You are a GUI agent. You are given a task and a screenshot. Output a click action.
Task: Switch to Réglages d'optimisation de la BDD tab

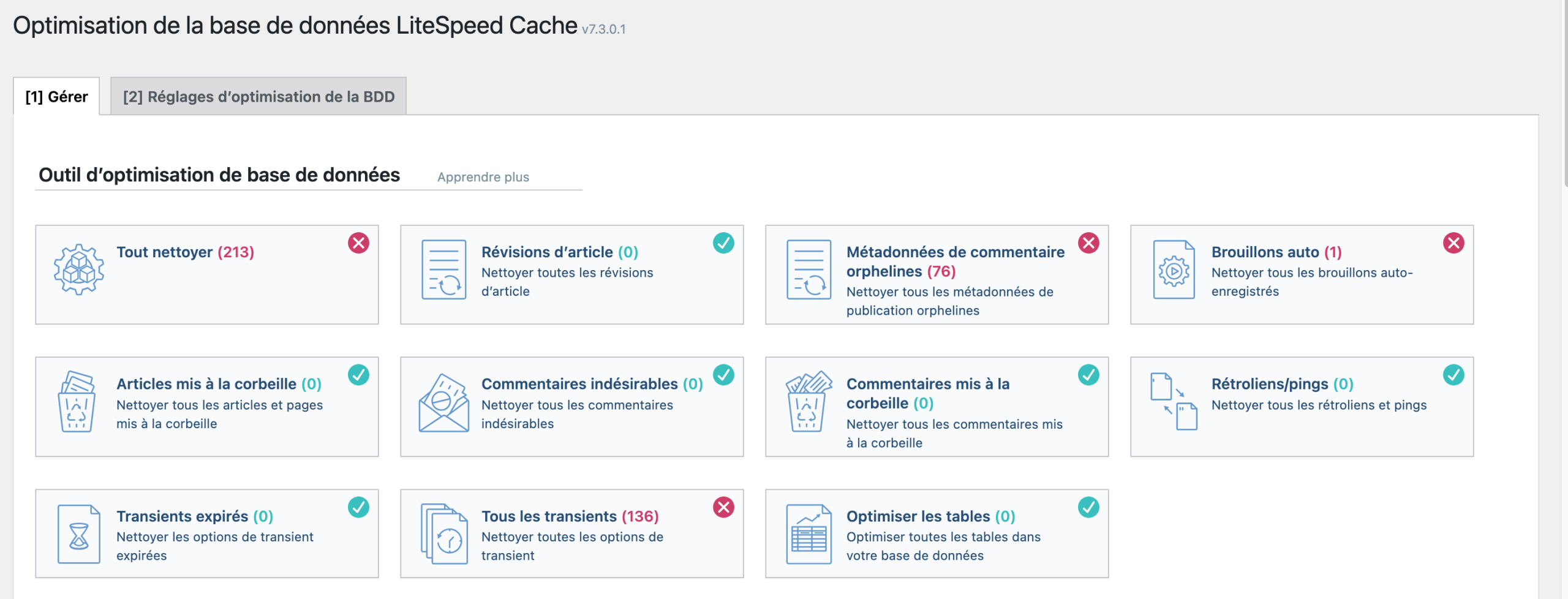coord(258,96)
